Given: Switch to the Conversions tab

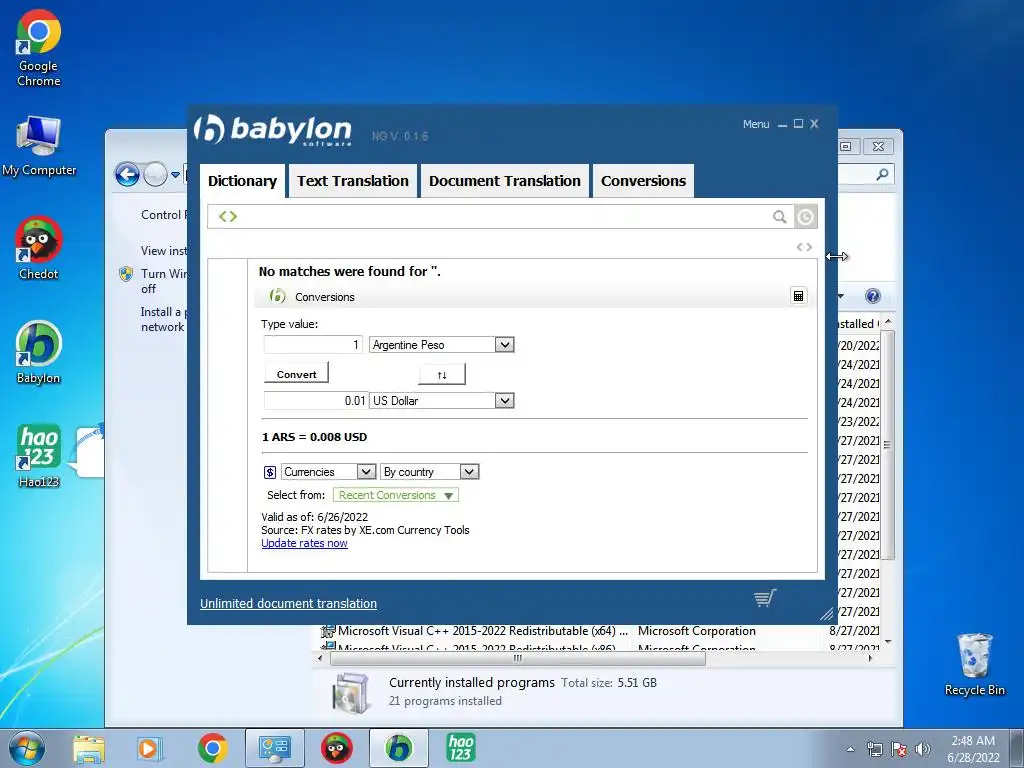Looking at the screenshot, I should click(x=643, y=181).
